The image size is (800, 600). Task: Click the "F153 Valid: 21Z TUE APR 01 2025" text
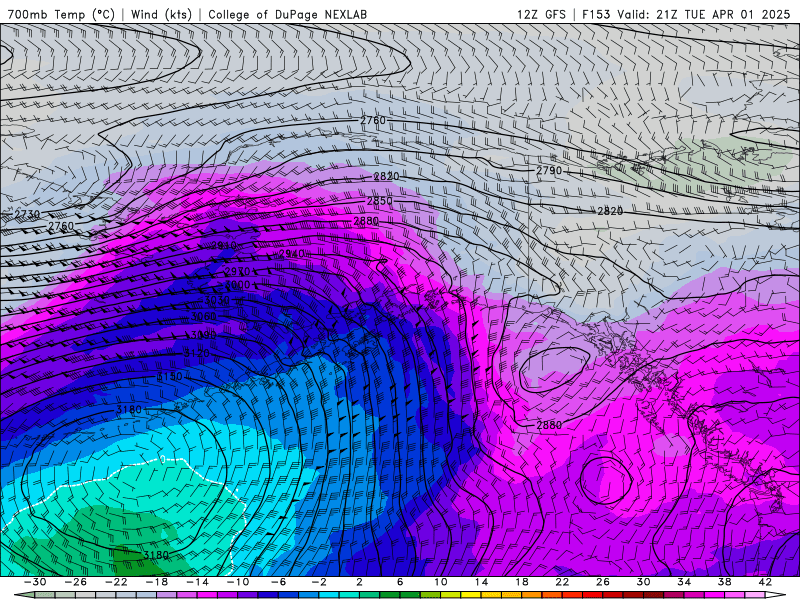686,14
